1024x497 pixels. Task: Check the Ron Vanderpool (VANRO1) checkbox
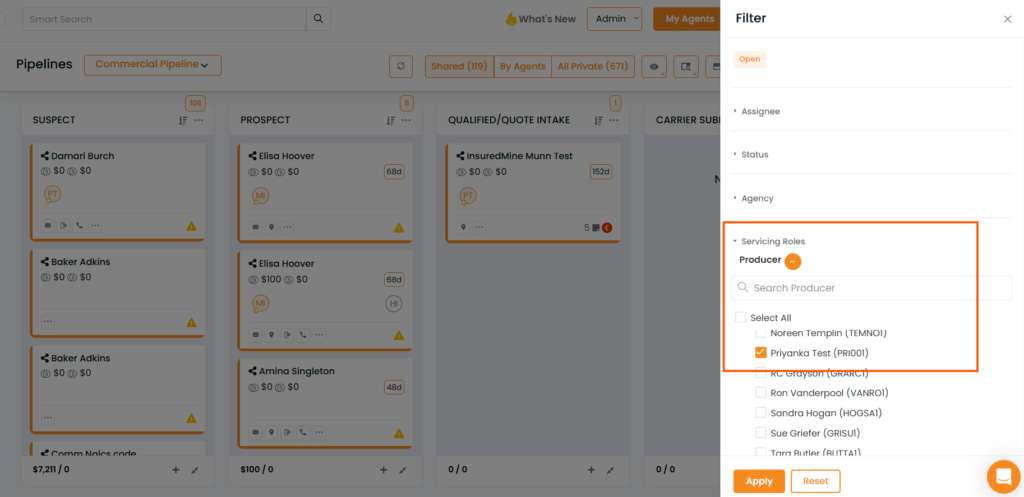(x=761, y=393)
